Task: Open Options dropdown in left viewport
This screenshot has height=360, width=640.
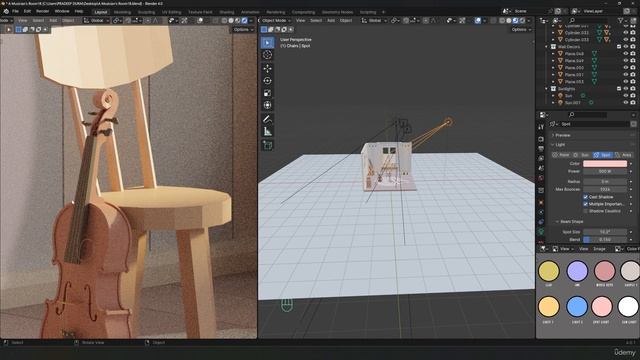Action: [x=243, y=29]
